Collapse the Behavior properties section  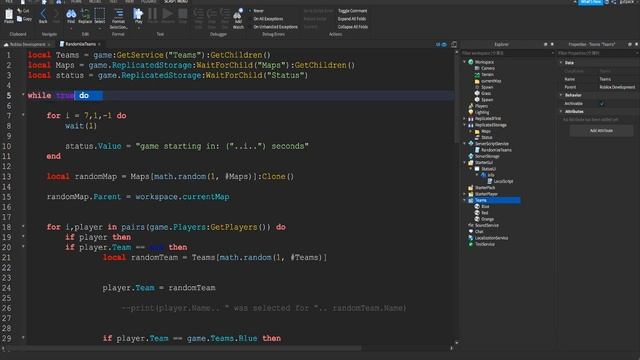pos(561,95)
